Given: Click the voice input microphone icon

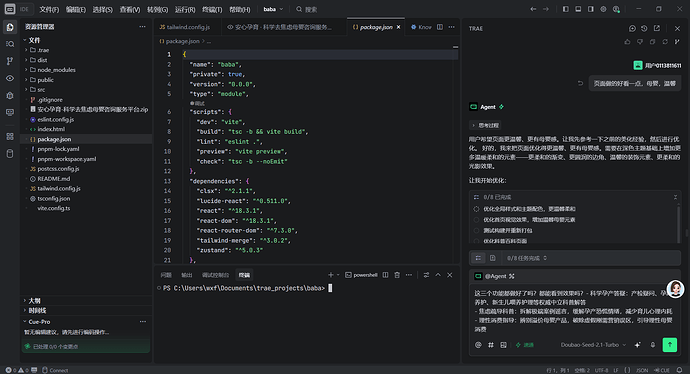Looking at the screenshot, I should pyautogui.click(x=653, y=345).
